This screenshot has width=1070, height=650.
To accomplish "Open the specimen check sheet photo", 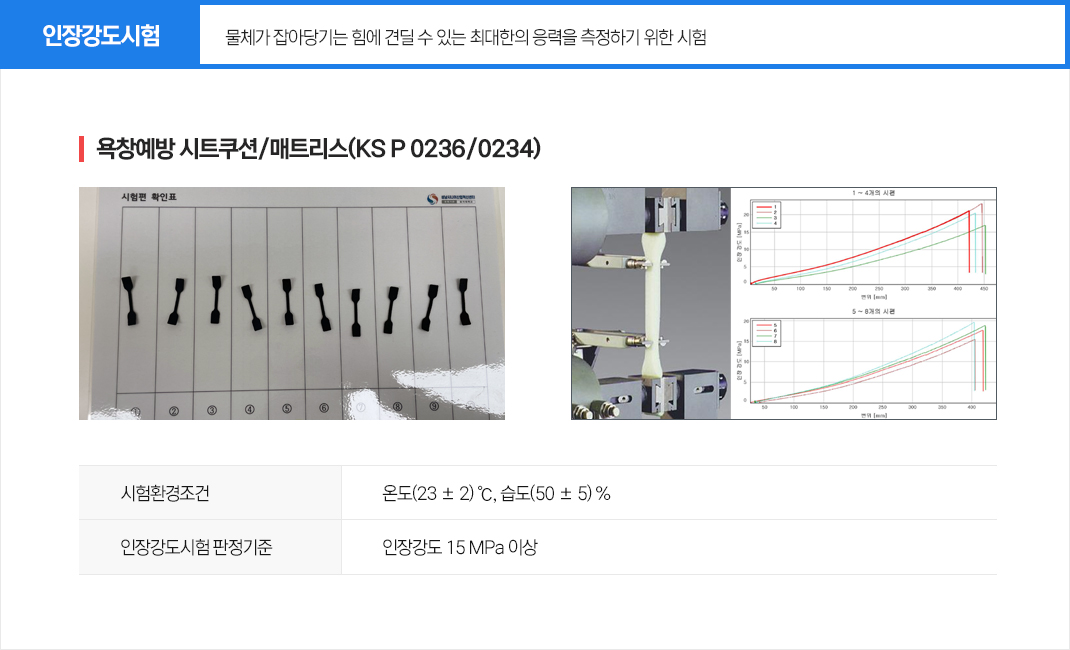I will (292, 304).
